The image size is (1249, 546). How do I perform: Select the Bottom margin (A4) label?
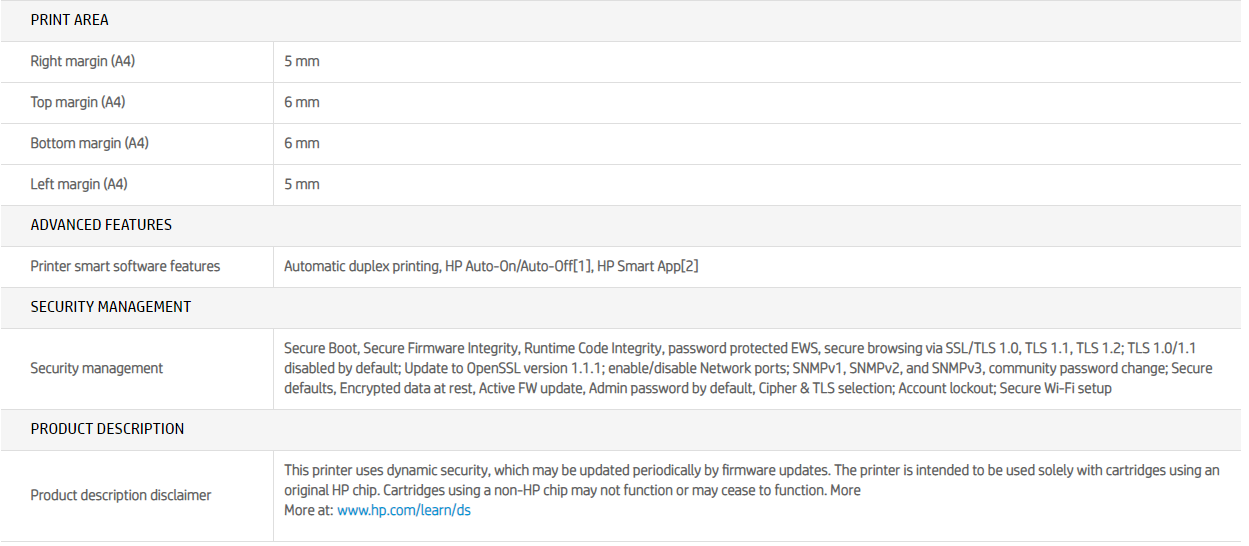tap(90, 143)
